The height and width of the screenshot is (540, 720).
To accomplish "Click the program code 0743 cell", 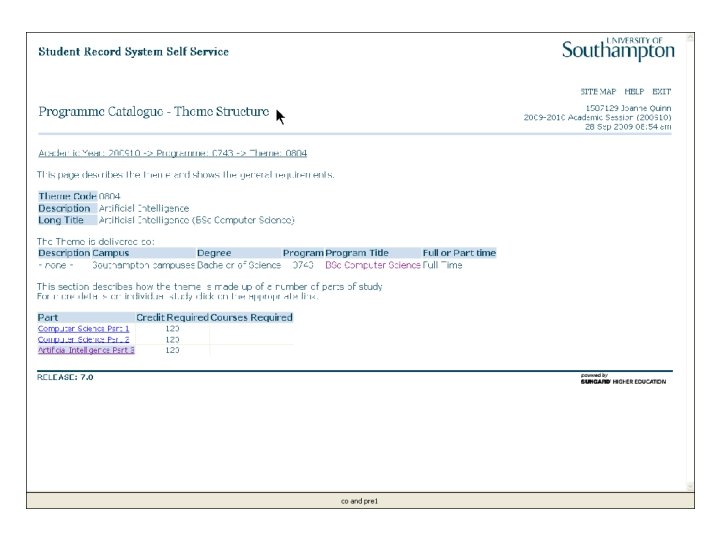I will point(303,265).
